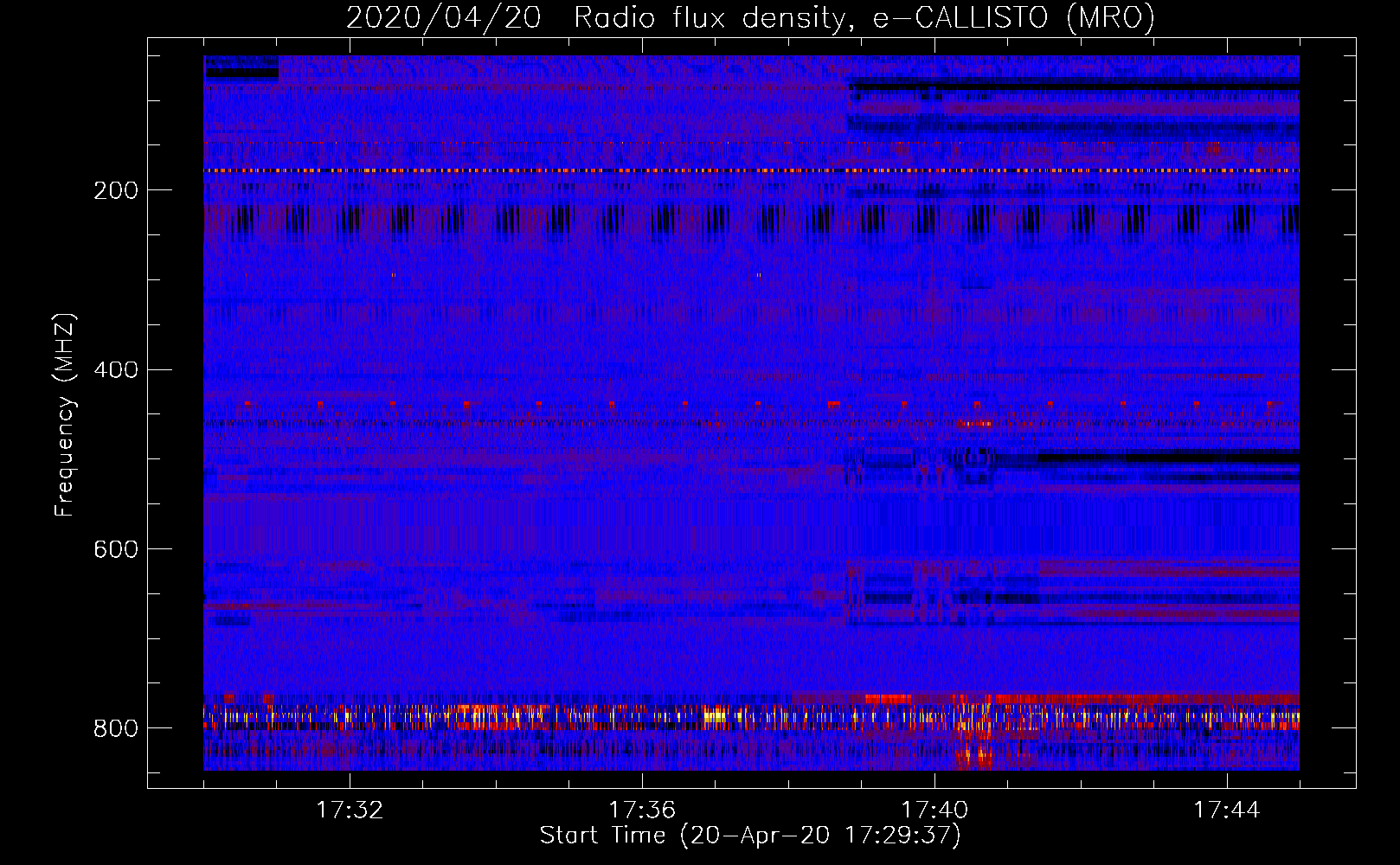Click the "Start Time (20-Apr-20 17:29:37)" axis label
Screen dimensions: 1400x865
(750, 836)
